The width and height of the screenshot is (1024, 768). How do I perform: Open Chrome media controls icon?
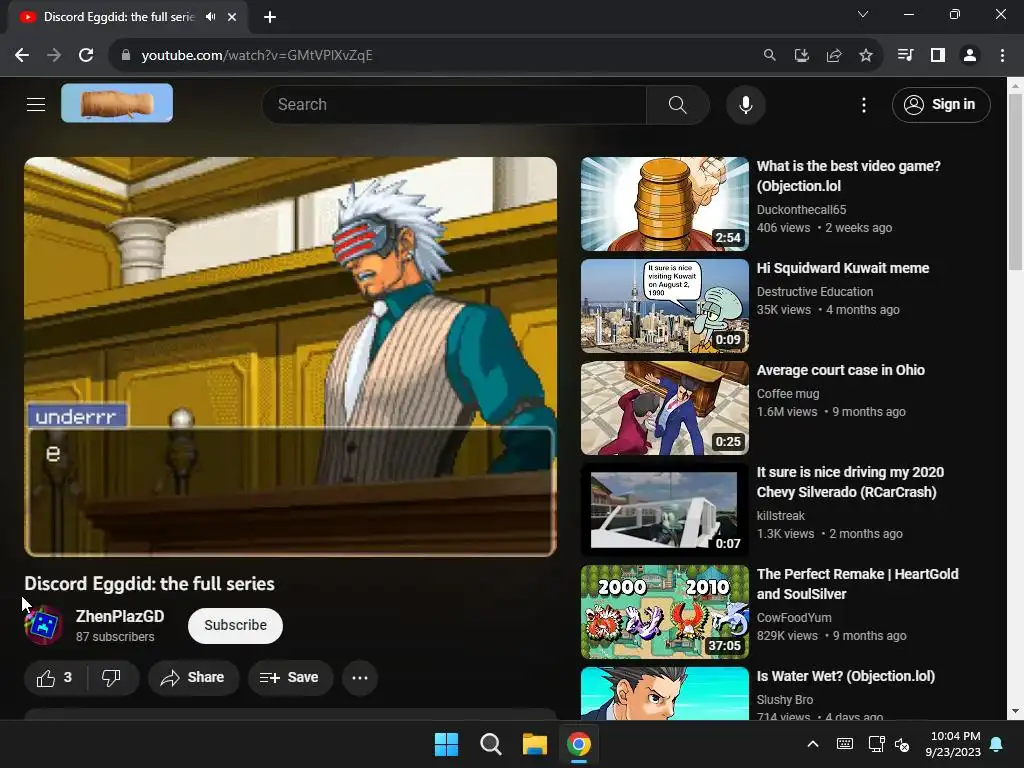(x=905, y=56)
